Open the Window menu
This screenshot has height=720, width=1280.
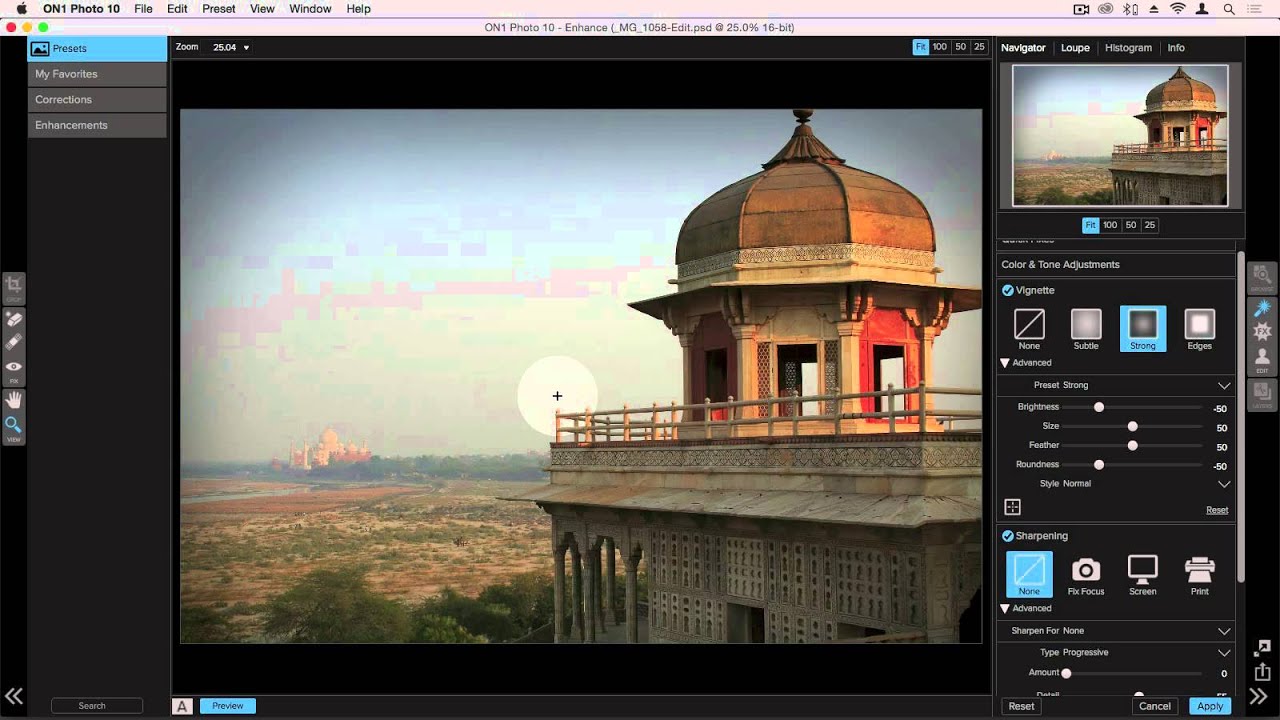[x=311, y=9]
